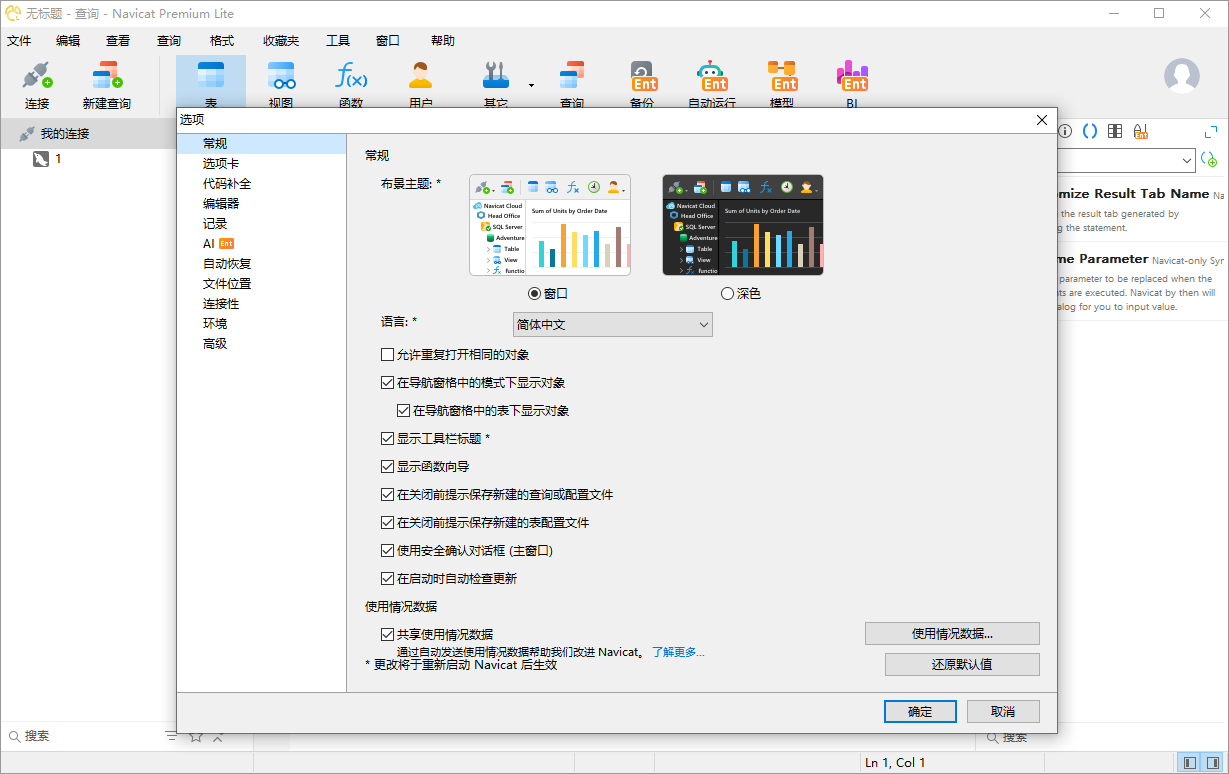Click the 还原默认值 button
The height and width of the screenshot is (774, 1229).
pos(961,663)
